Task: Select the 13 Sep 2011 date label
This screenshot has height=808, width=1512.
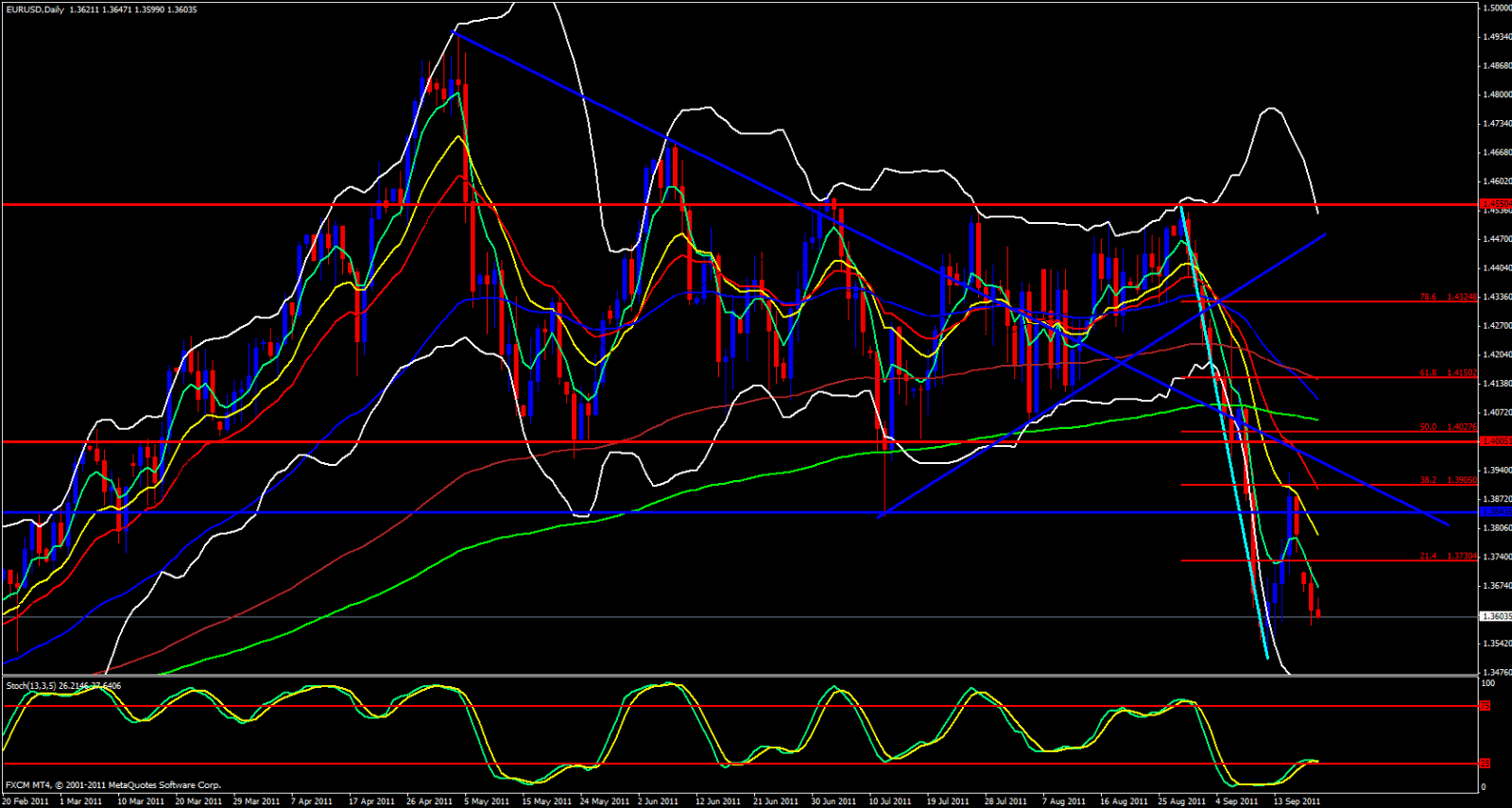Action: pos(1297,801)
